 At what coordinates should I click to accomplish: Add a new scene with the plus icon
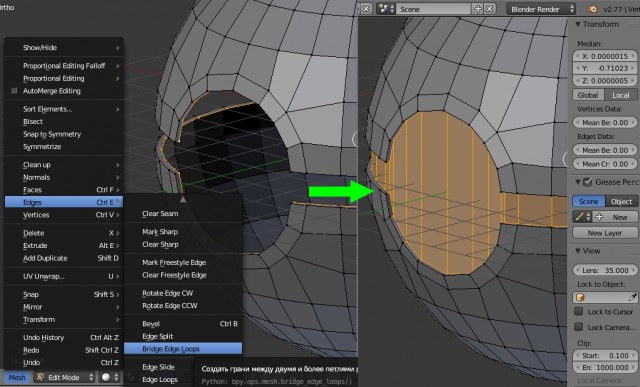[x=478, y=9]
